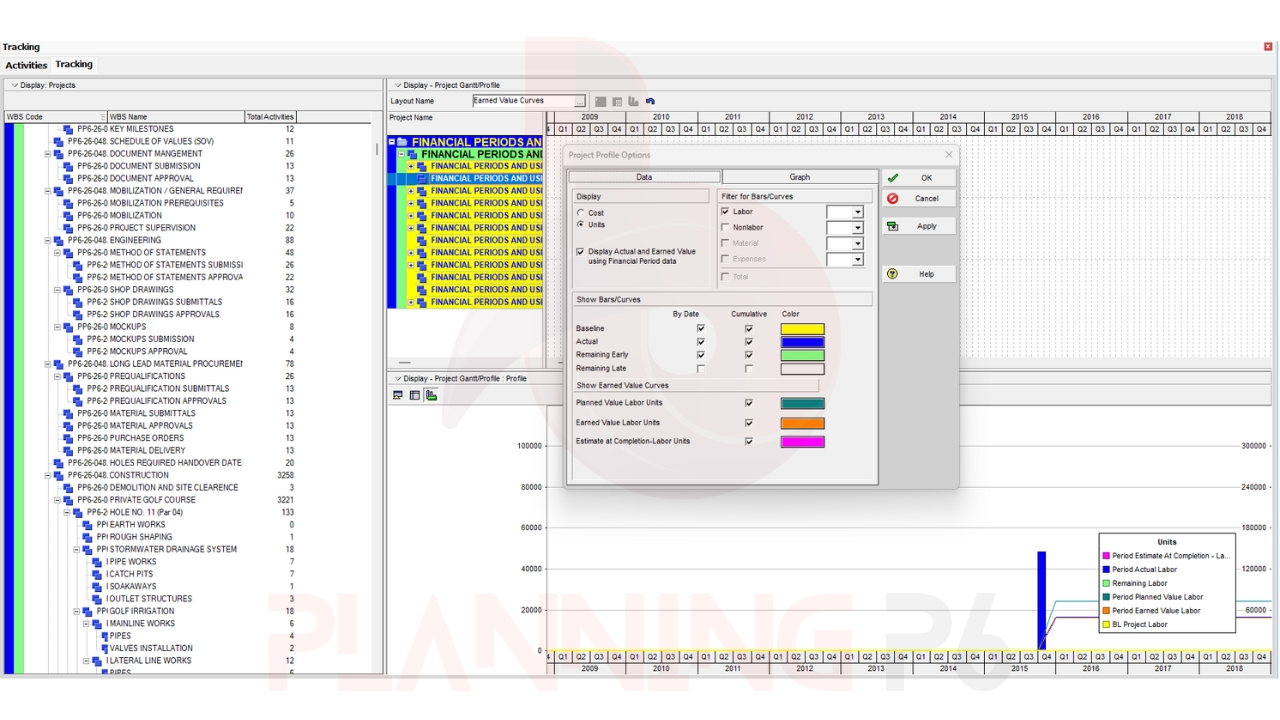1280x720 pixels.
Task: Click the green profile icon in the Profile toolbar
Action: click(x=432, y=396)
